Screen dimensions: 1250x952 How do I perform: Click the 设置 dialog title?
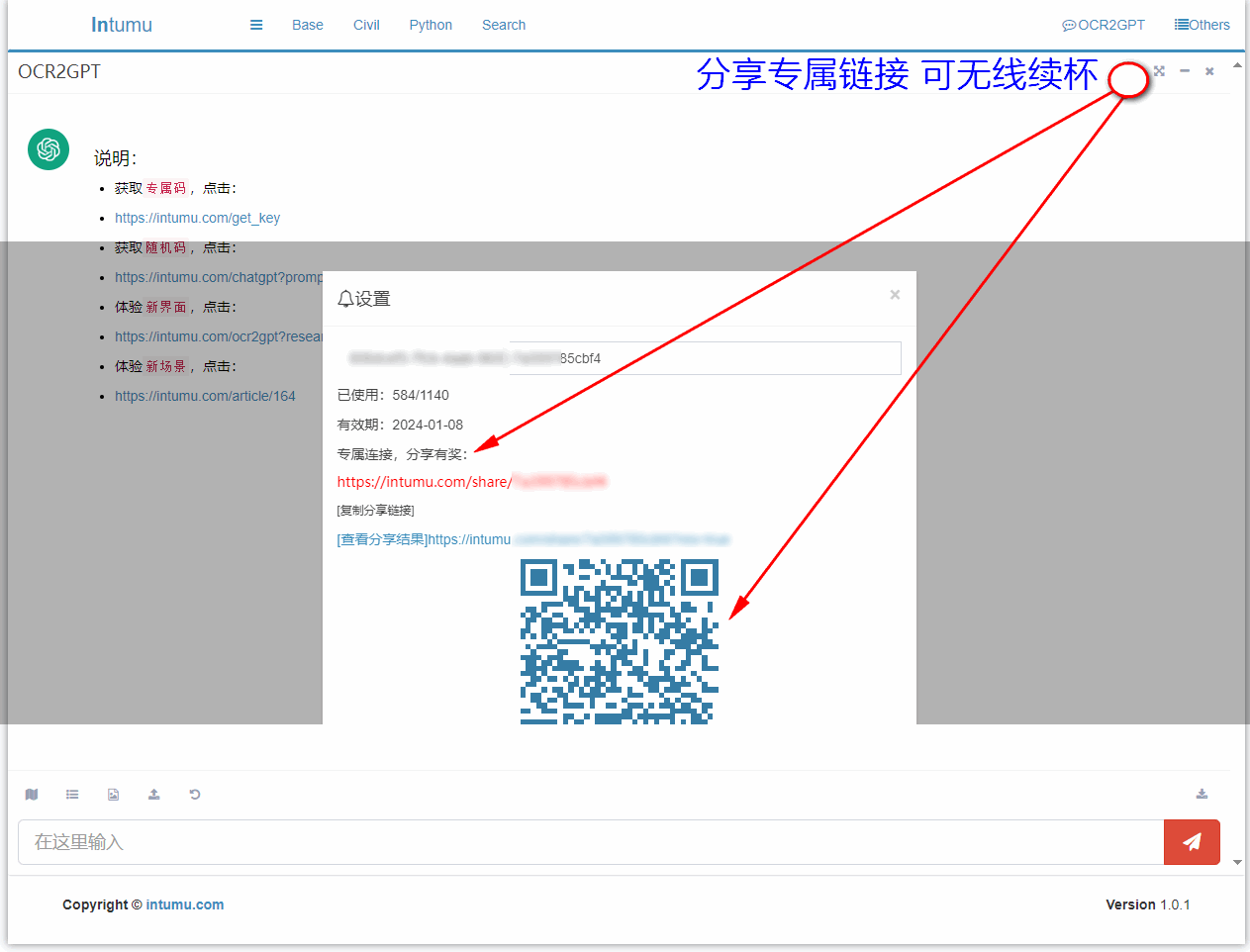[364, 299]
